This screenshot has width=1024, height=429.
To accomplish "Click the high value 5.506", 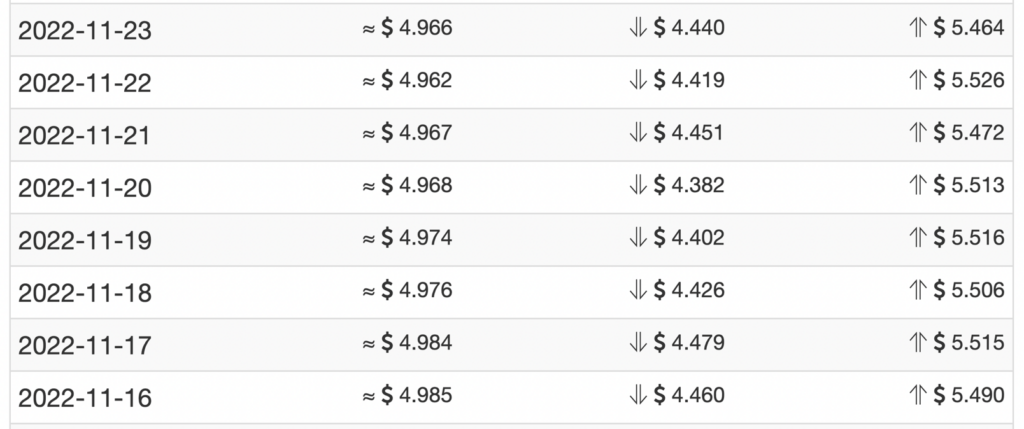I will click(978, 291).
